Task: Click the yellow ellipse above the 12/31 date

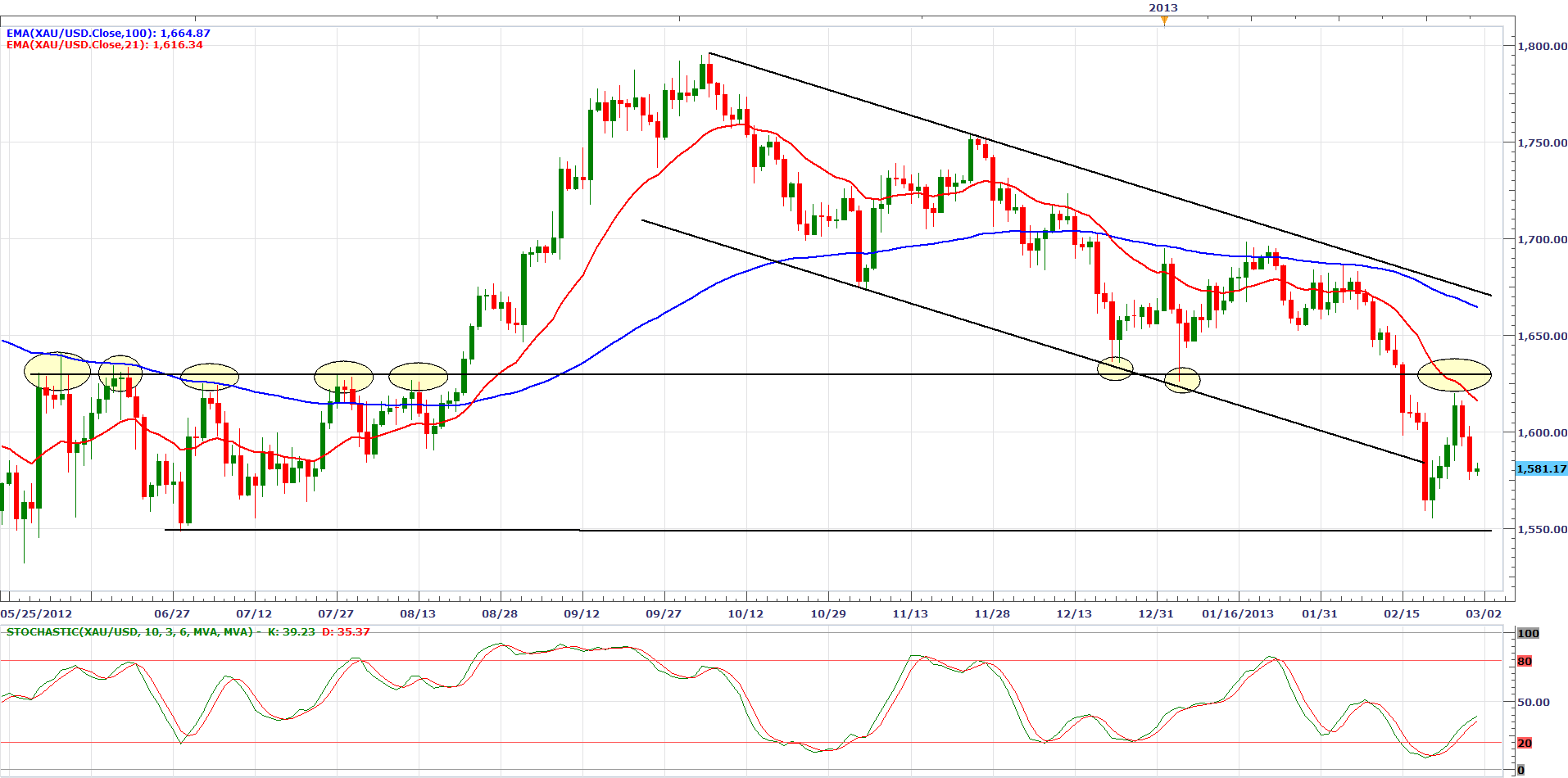Action: (x=1182, y=380)
